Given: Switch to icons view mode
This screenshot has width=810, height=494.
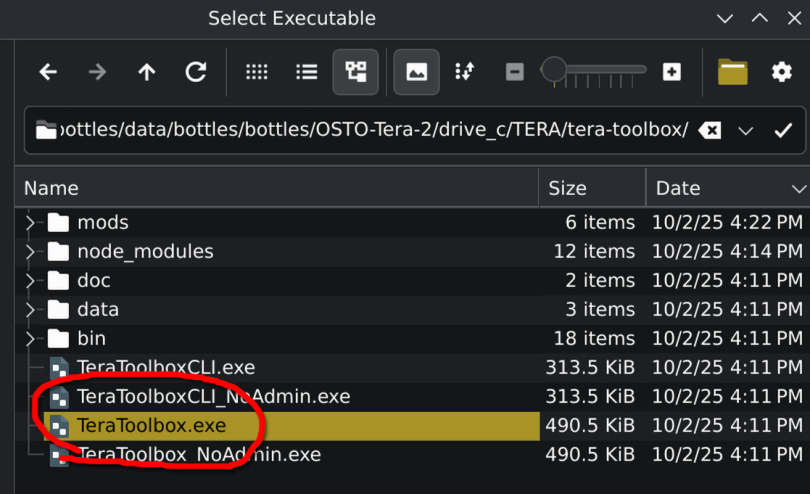Looking at the screenshot, I should pos(257,72).
